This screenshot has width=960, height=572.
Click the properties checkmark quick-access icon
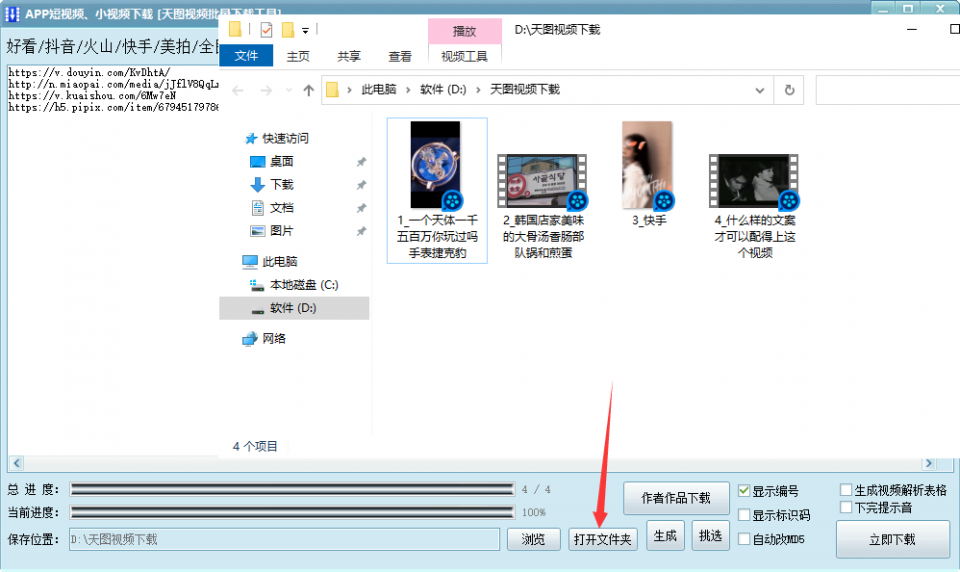point(266,29)
